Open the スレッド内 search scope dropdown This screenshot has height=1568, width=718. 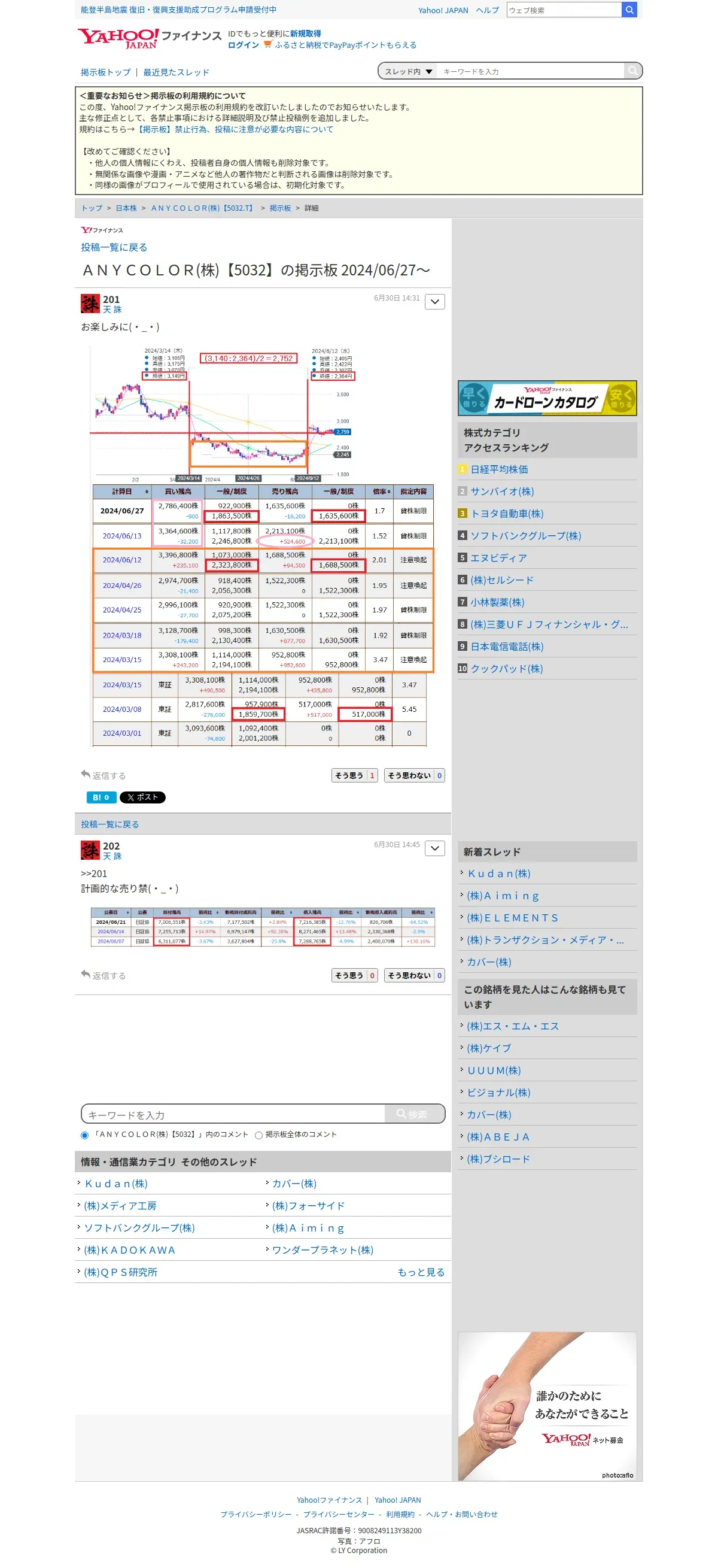click(x=408, y=71)
